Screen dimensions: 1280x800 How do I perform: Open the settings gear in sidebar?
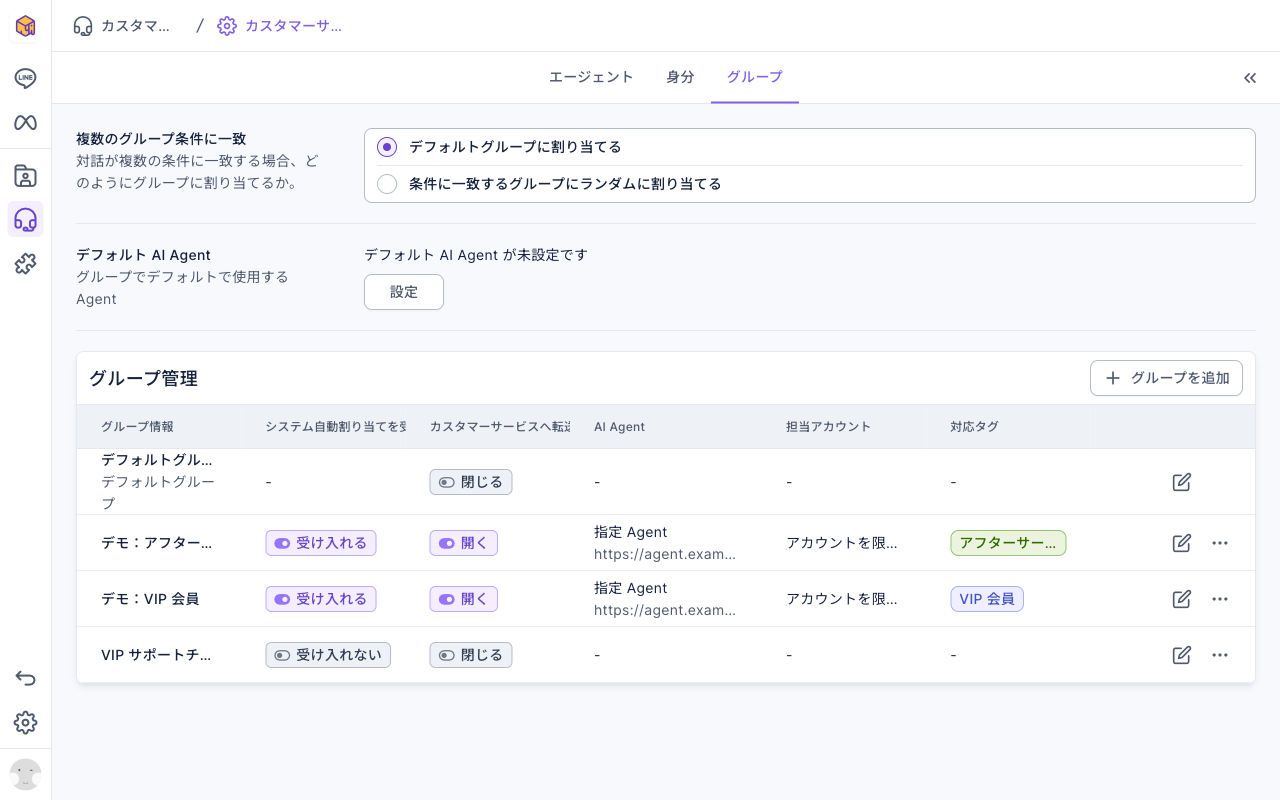coord(25,722)
